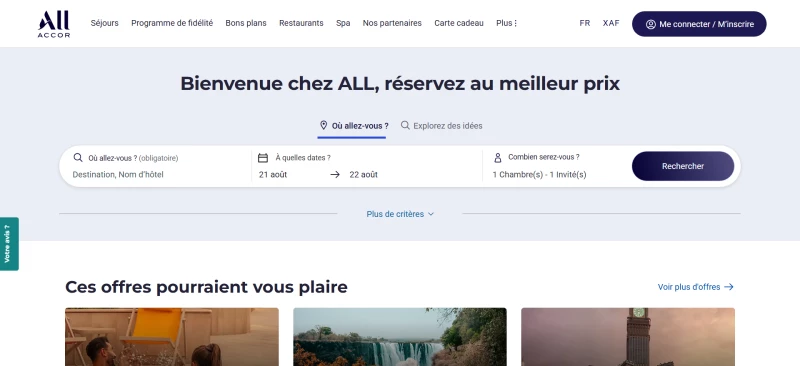800x366 pixels.
Task: Select the 21 août check-in date
Action: tap(273, 175)
